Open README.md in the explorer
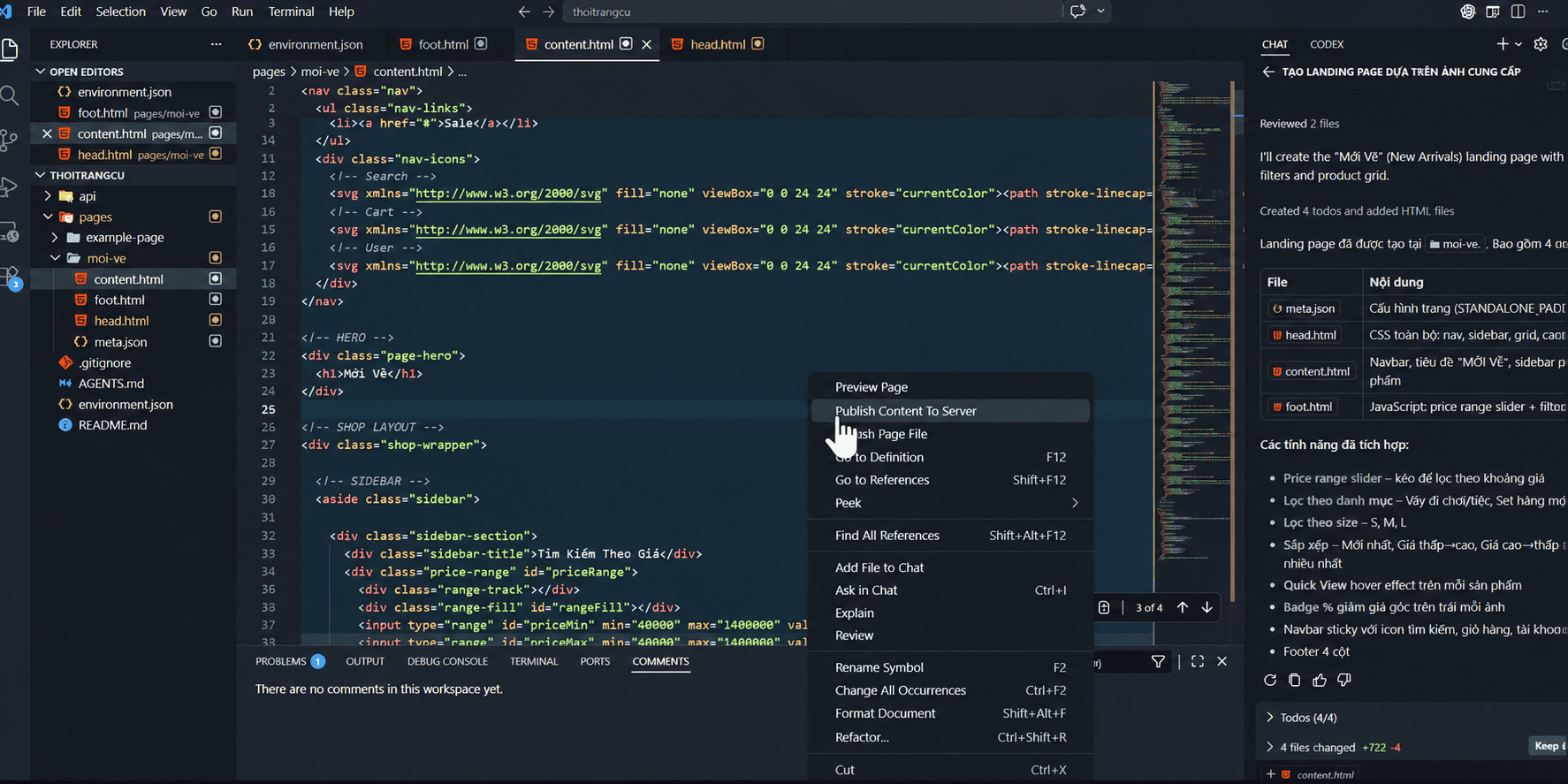1568x784 pixels. tap(113, 425)
